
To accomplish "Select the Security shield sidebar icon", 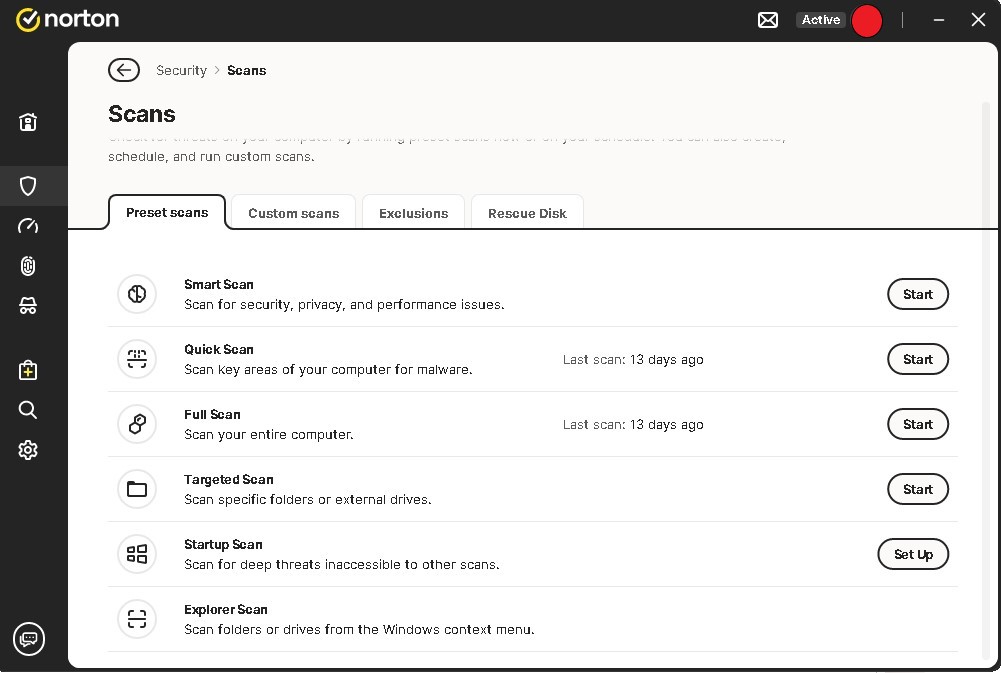I will pos(27,186).
